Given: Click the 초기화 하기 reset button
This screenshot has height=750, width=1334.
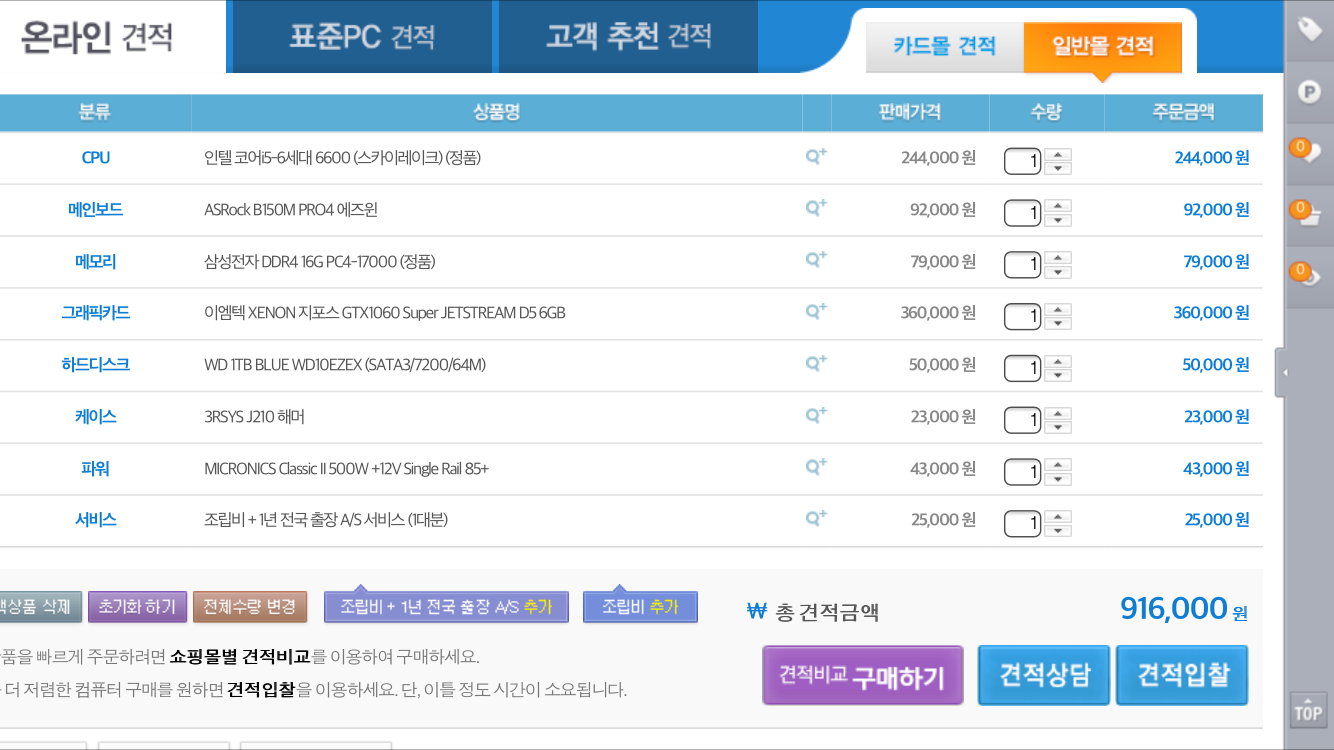Looking at the screenshot, I should (x=137, y=606).
